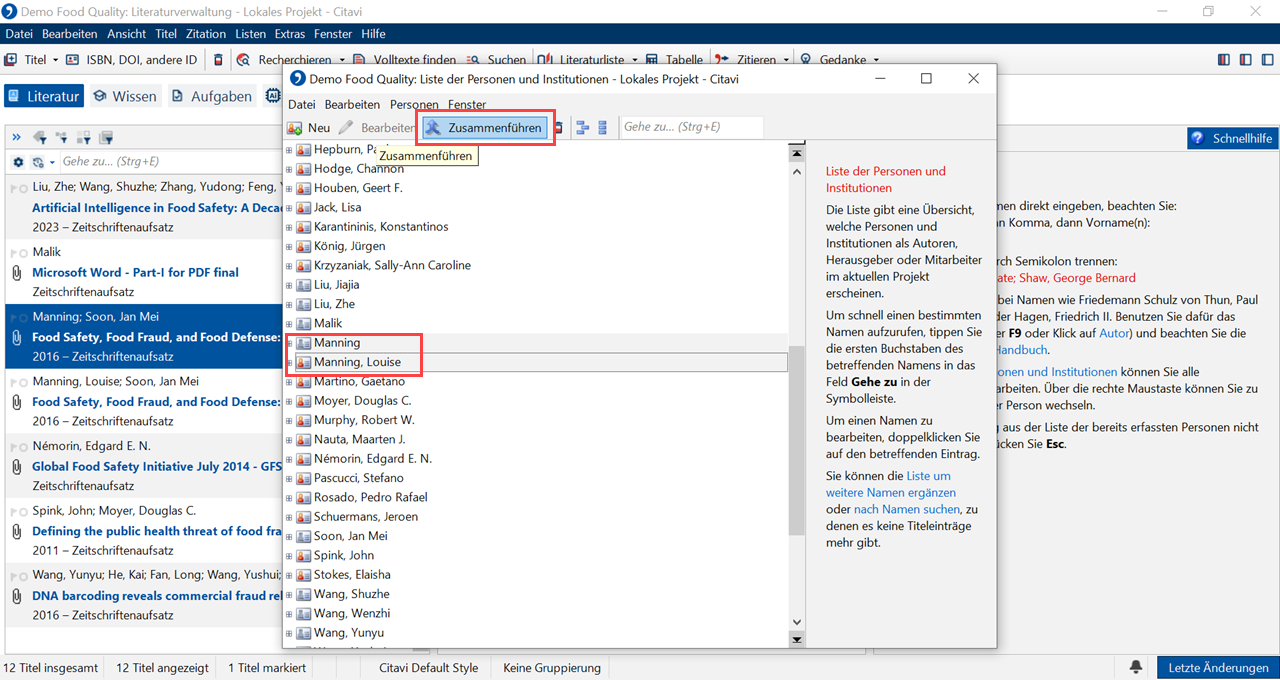
Task: Click Citavi Default Style in status bar
Action: [x=428, y=668]
